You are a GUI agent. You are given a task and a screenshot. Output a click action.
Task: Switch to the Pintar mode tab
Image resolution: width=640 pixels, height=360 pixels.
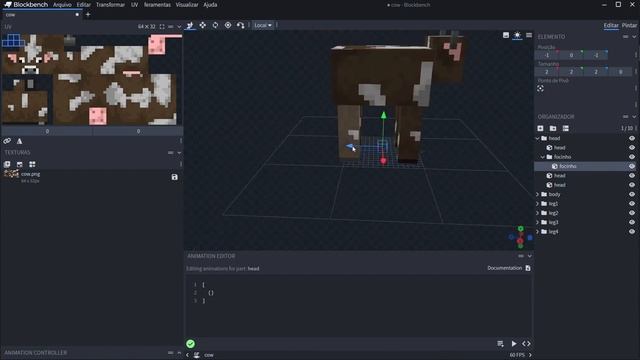pyautogui.click(x=629, y=25)
